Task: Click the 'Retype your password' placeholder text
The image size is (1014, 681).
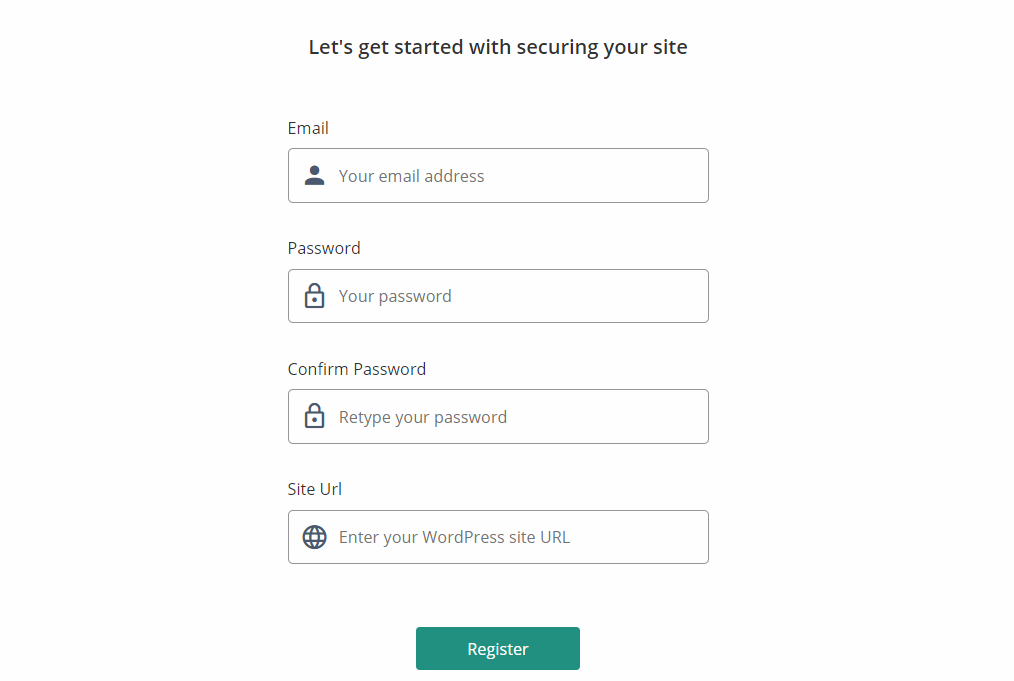Action: tap(423, 417)
